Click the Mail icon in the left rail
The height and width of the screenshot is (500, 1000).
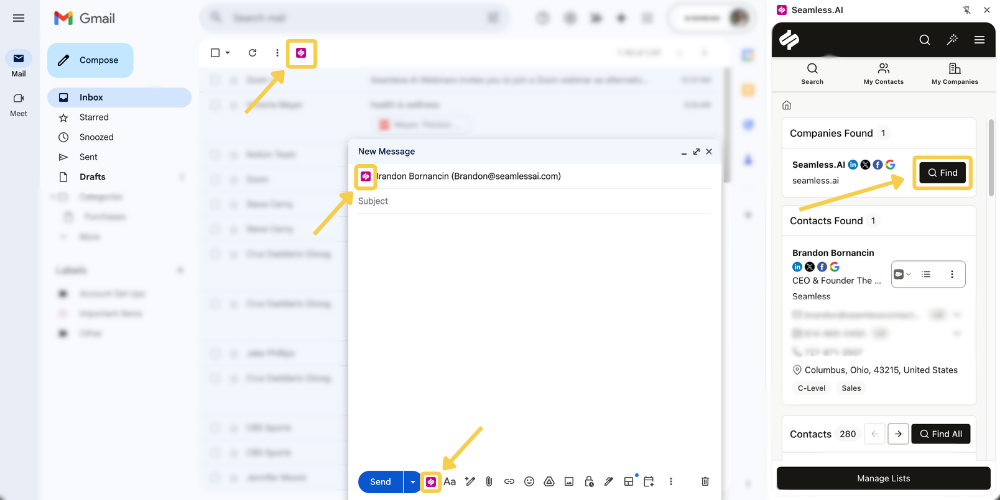coord(18,59)
